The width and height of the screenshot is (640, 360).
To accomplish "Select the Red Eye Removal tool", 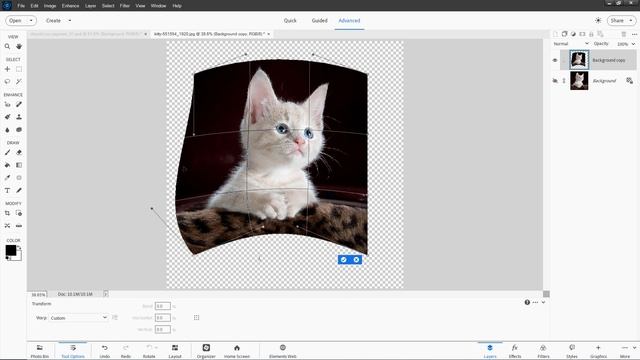I will pyautogui.click(x=7, y=104).
